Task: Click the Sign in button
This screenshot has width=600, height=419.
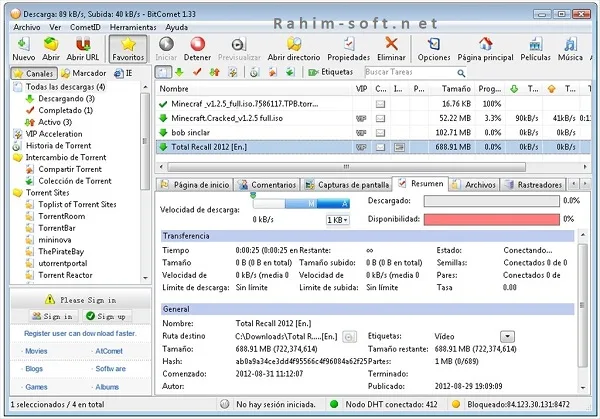Action: coord(54,316)
